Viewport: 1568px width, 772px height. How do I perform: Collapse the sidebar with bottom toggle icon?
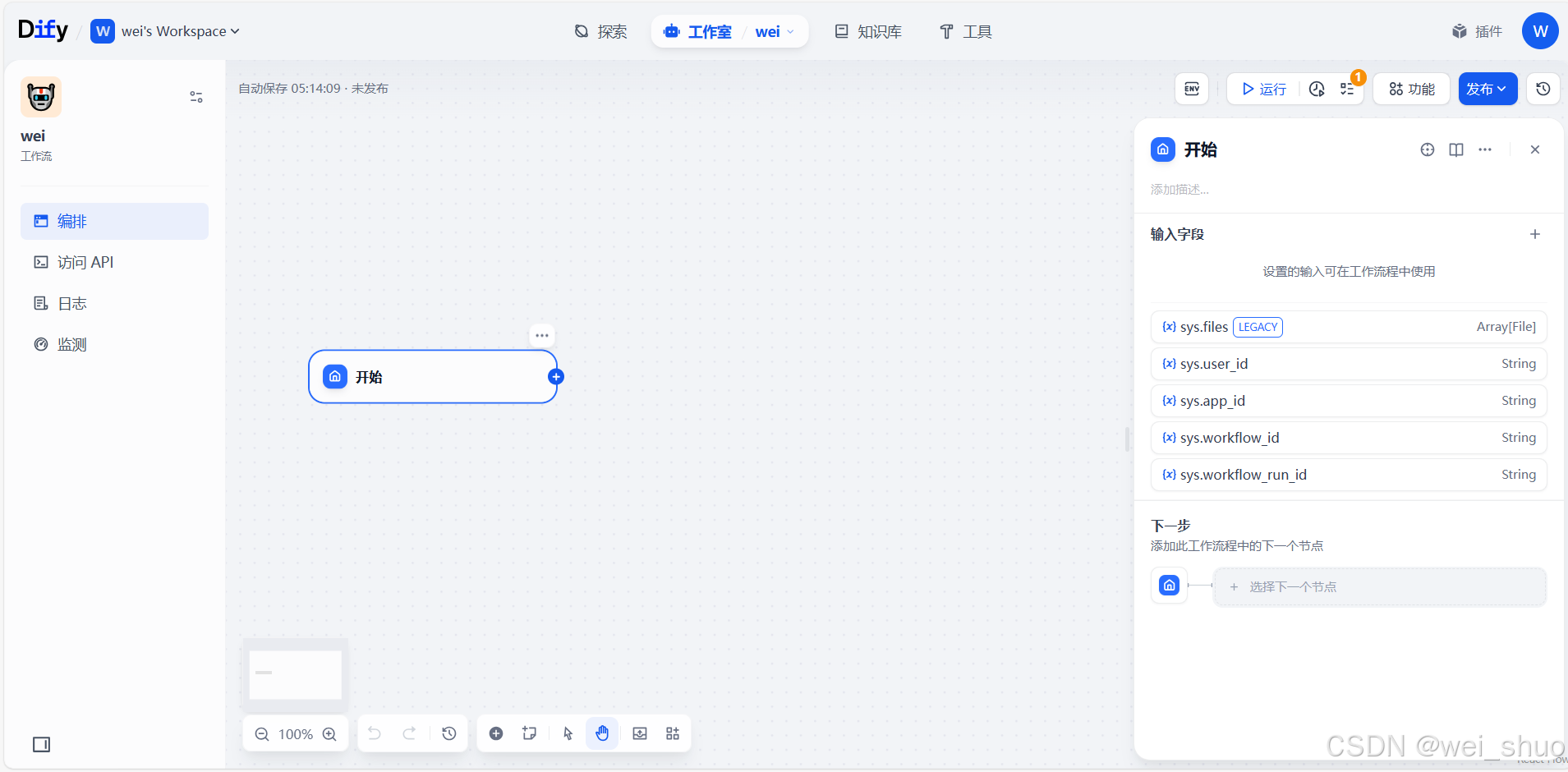(41, 744)
